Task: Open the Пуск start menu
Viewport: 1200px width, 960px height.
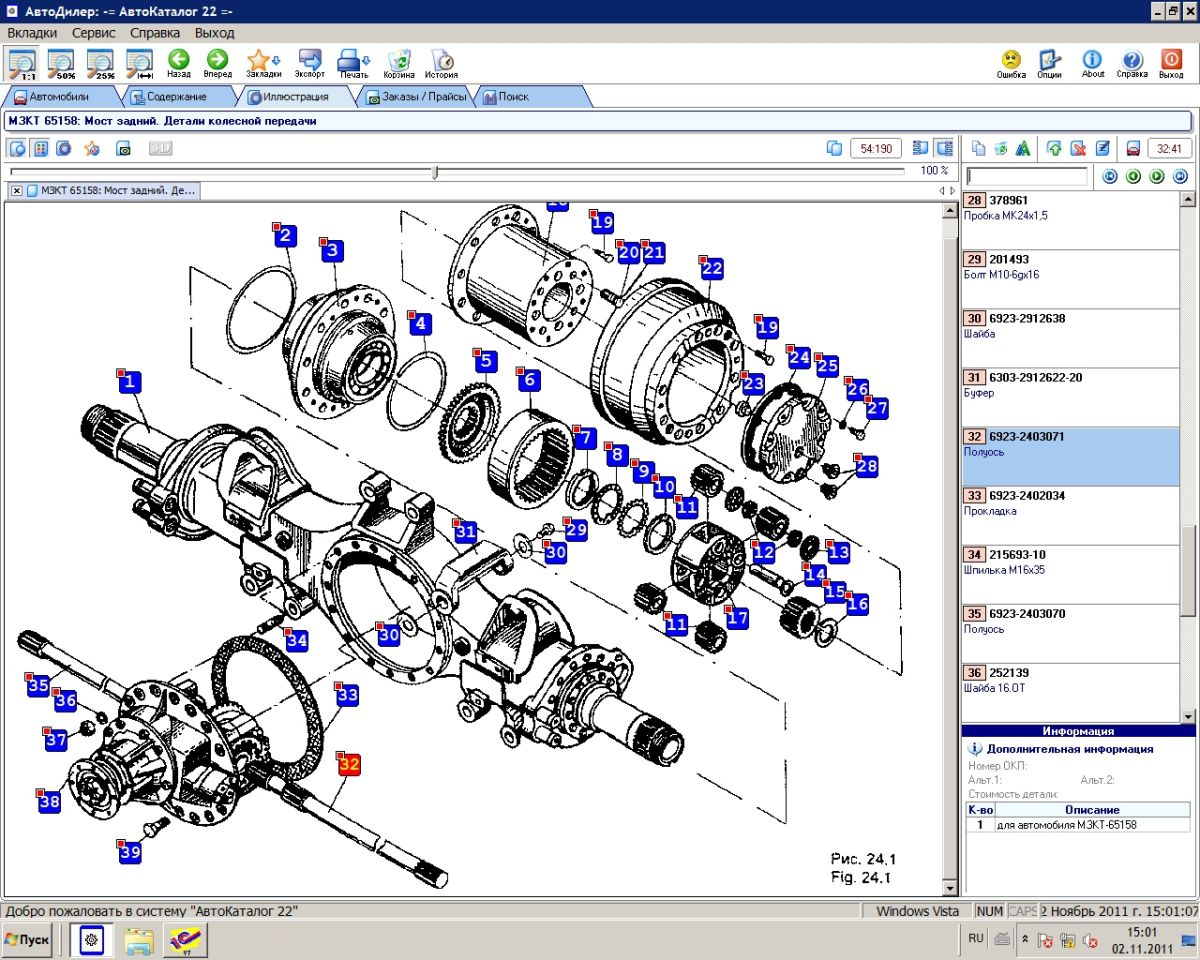Action: [x=28, y=940]
